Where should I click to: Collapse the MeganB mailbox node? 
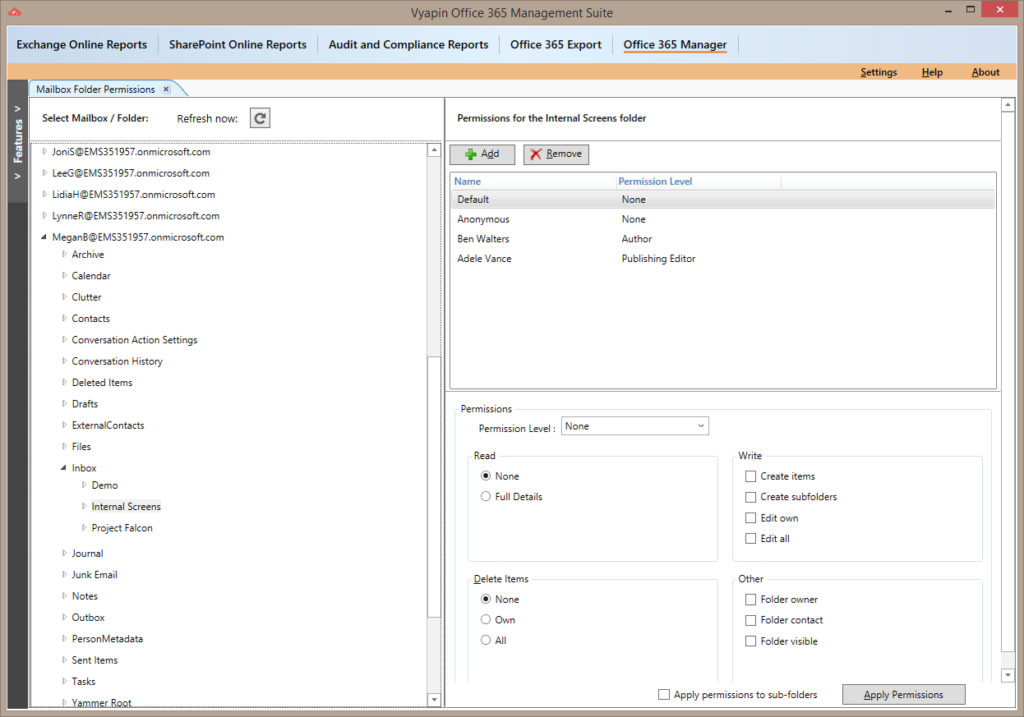pos(44,237)
